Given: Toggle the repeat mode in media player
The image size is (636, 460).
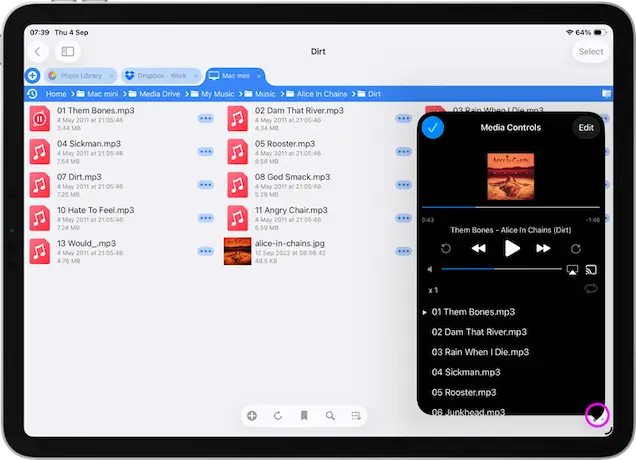Looking at the screenshot, I should (x=591, y=289).
